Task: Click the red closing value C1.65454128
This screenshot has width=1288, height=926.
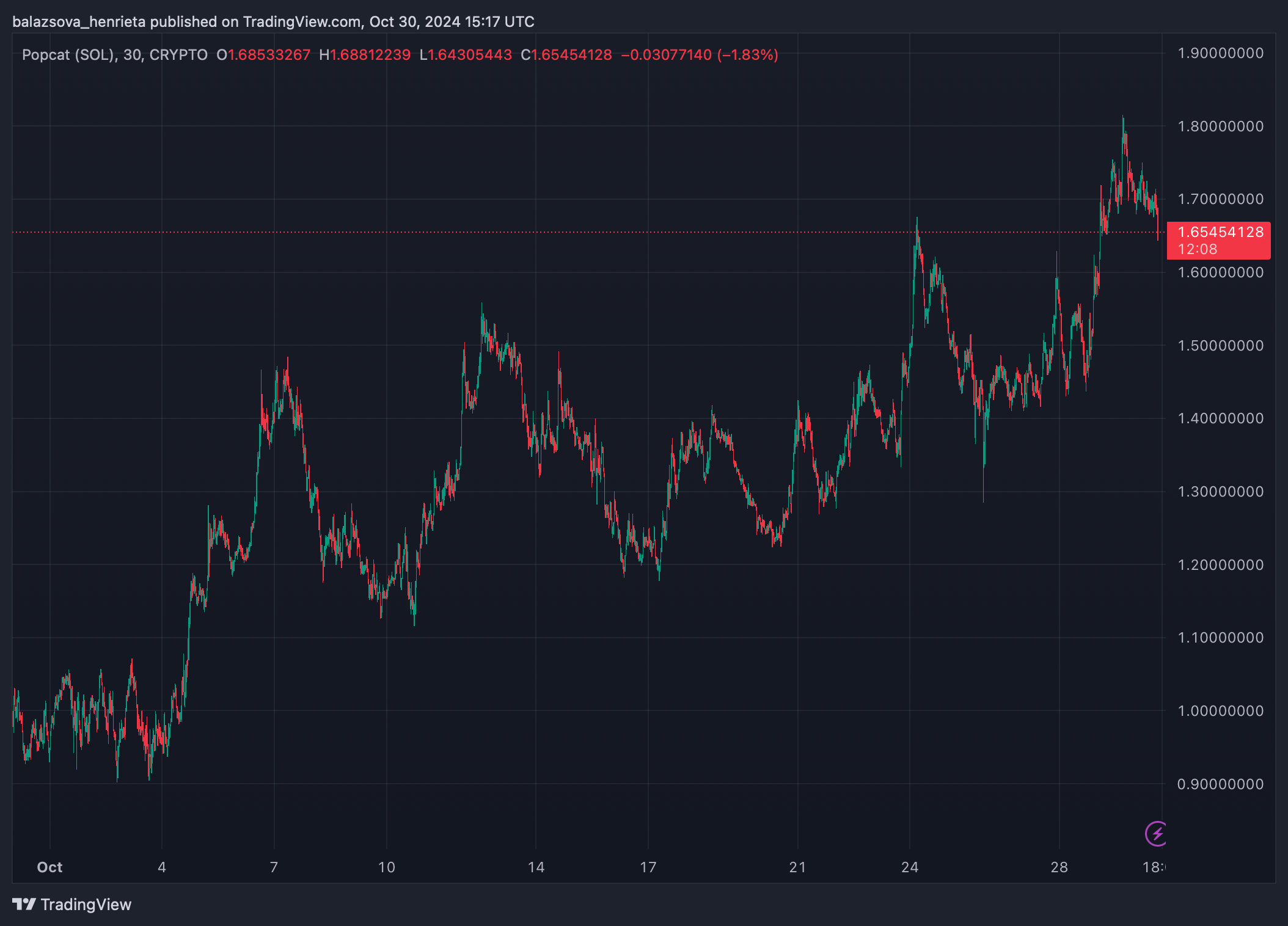Action: click(x=566, y=55)
